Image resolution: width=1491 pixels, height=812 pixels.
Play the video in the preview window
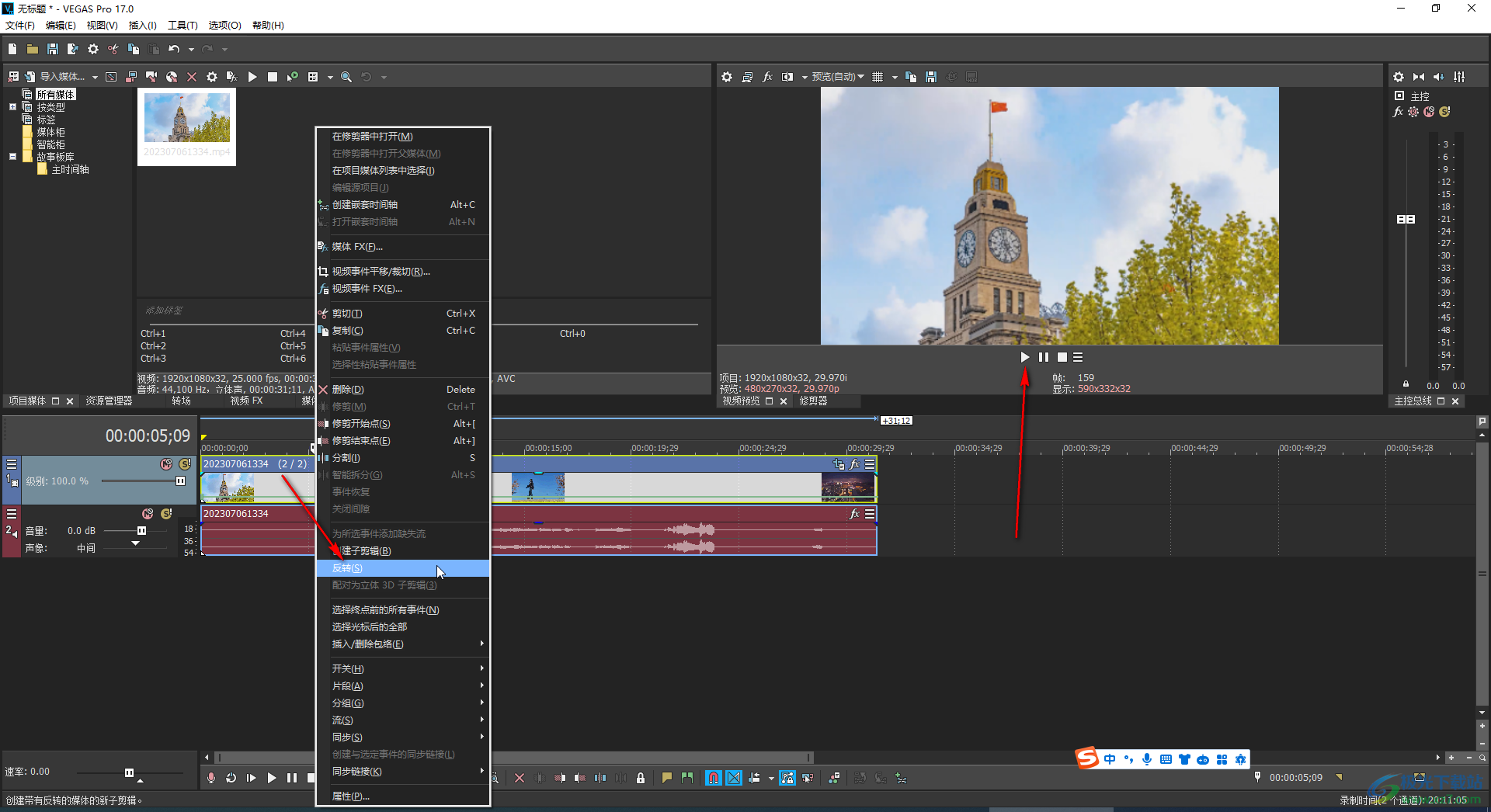coord(1024,357)
